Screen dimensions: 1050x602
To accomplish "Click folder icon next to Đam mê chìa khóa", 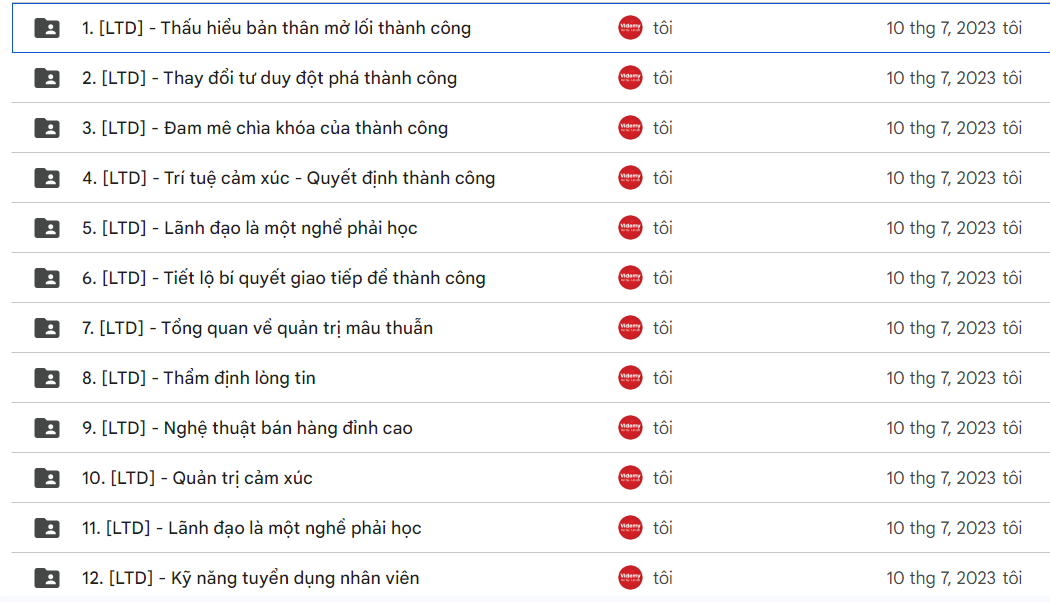I will pyautogui.click(x=47, y=128).
